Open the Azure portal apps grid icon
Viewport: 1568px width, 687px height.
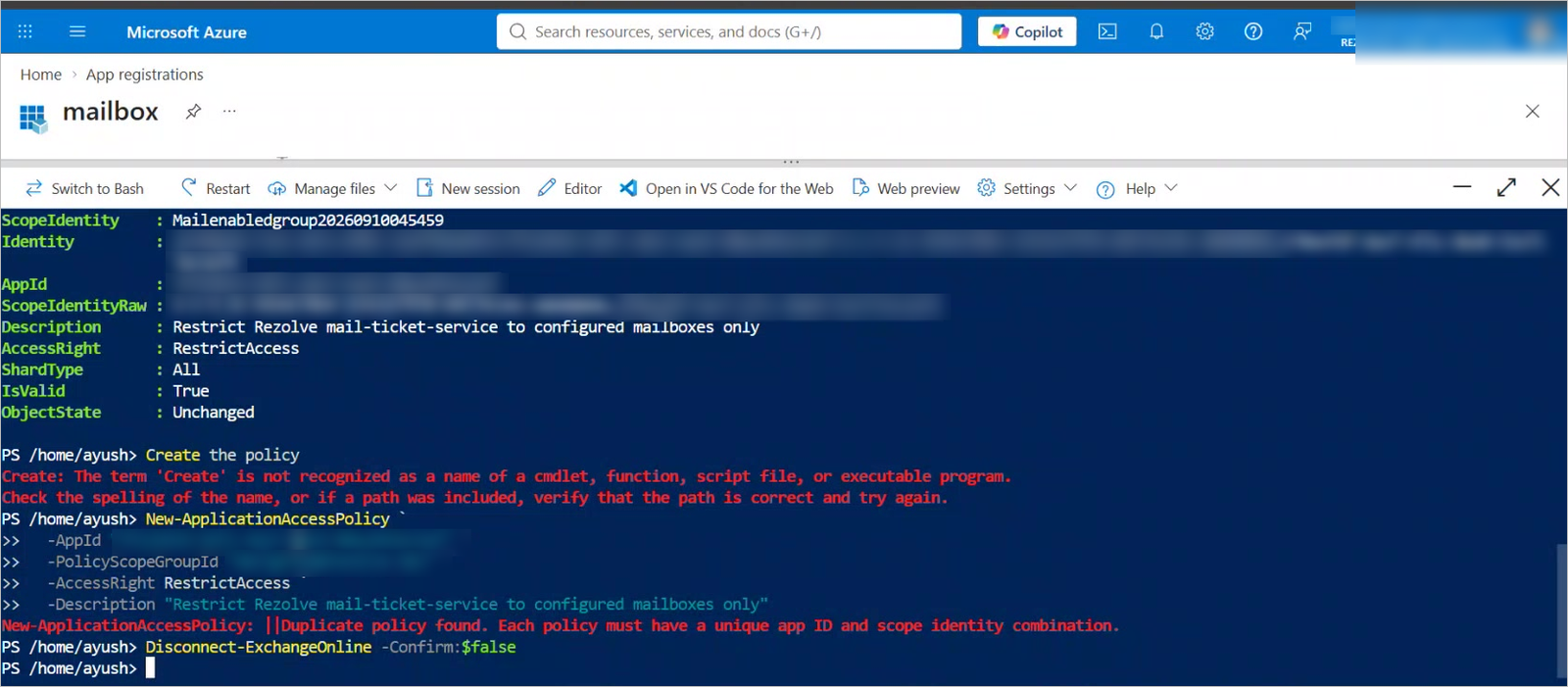pos(25,31)
